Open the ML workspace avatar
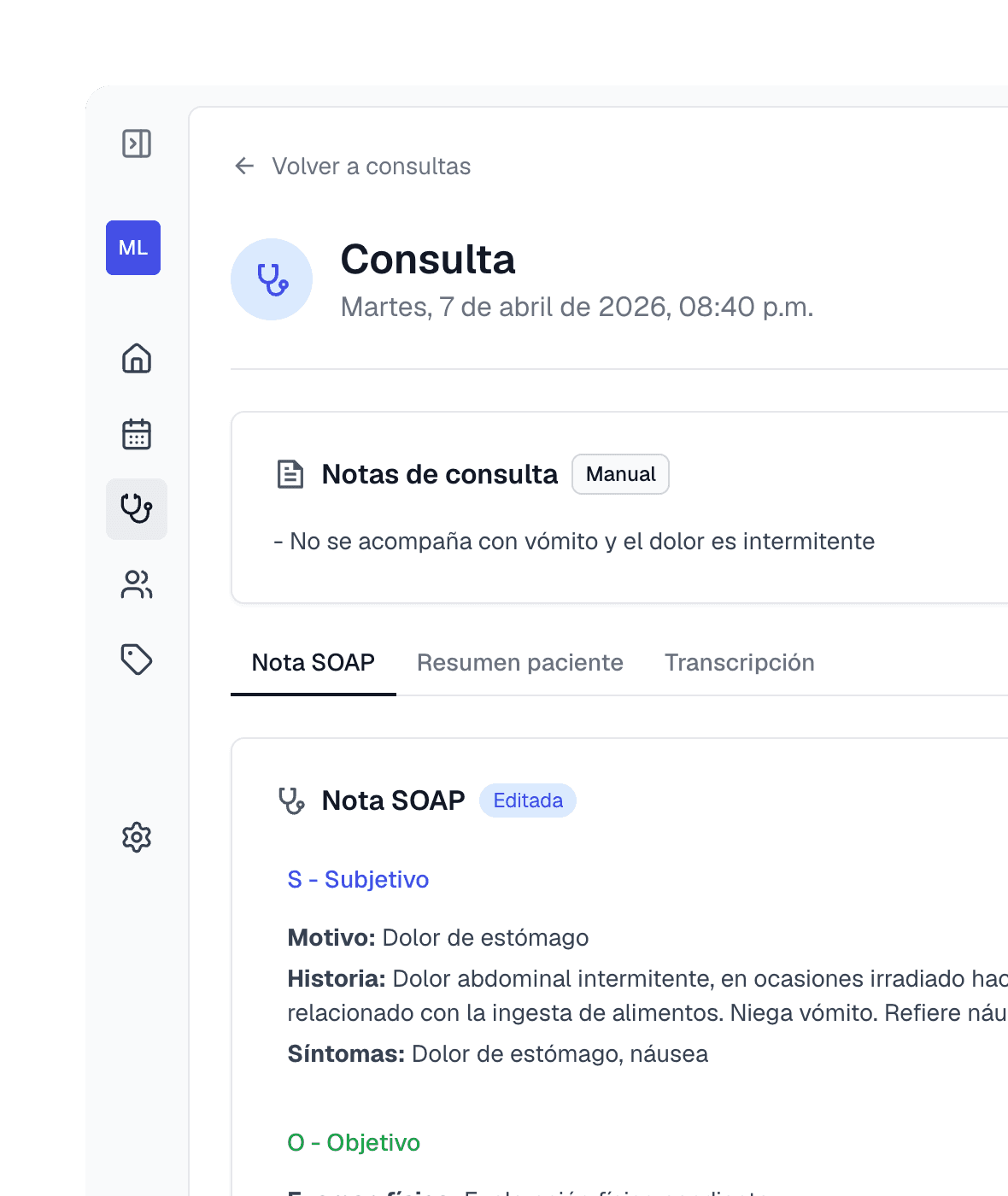Viewport: 1008px width, 1196px height. (133, 248)
